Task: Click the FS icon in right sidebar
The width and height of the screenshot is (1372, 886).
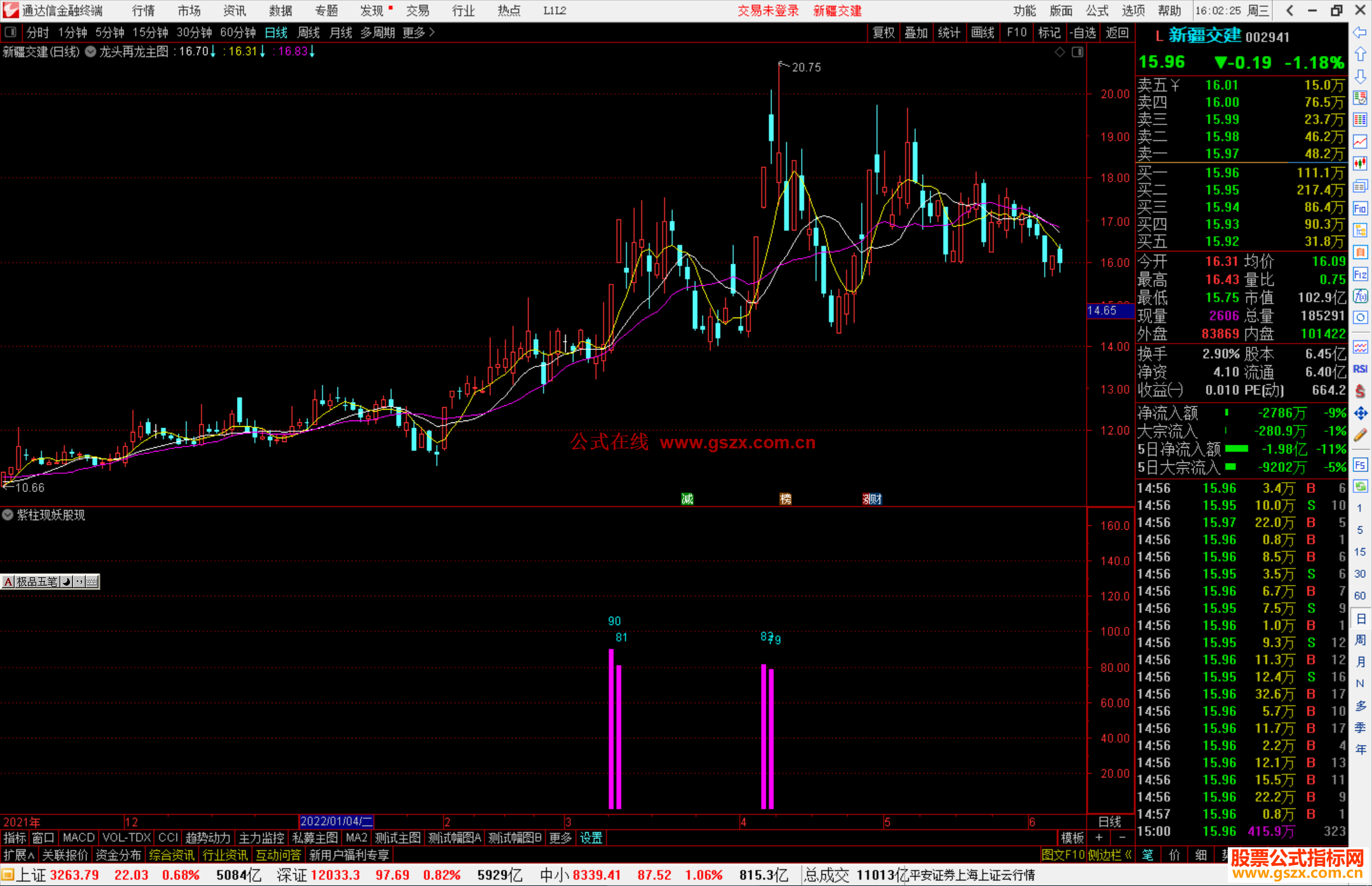Action: click(x=1360, y=465)
